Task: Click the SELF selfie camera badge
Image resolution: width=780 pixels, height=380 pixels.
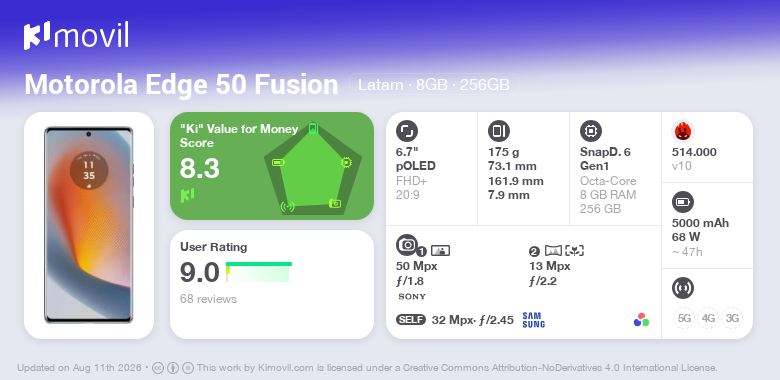Action: pyautogui.click(x=411, y=320)
